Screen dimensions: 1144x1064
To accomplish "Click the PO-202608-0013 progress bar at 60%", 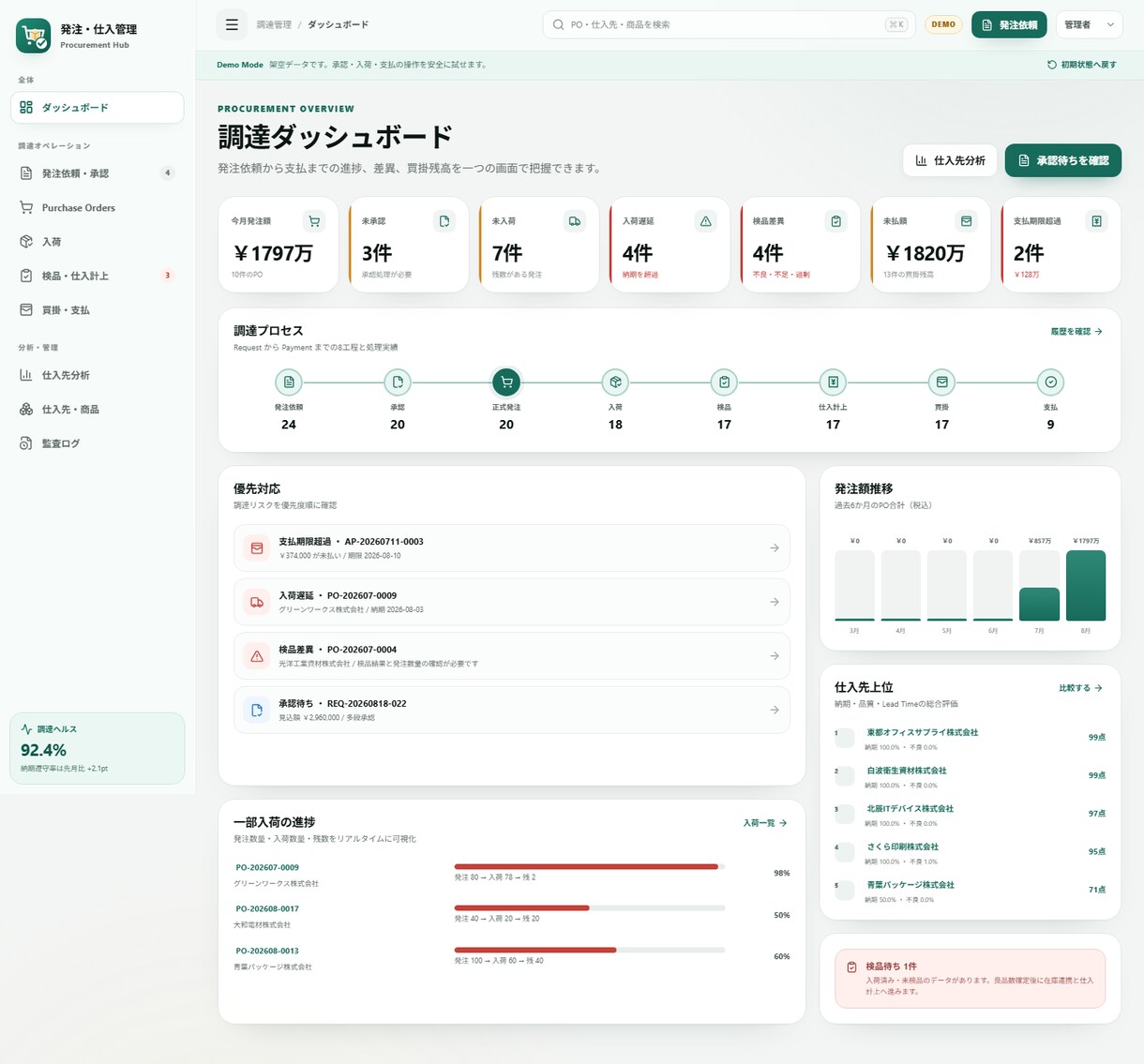I will pos(590,950).
